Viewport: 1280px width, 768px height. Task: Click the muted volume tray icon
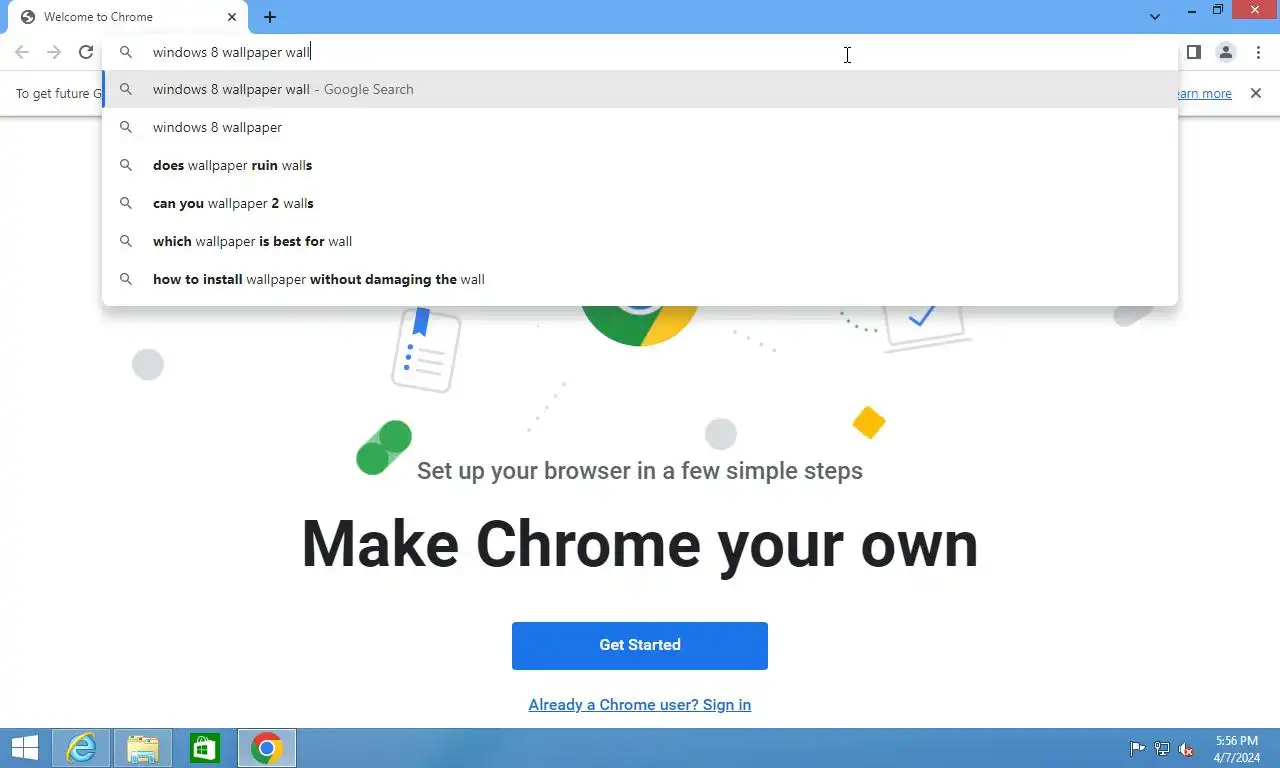point(1186,748)
